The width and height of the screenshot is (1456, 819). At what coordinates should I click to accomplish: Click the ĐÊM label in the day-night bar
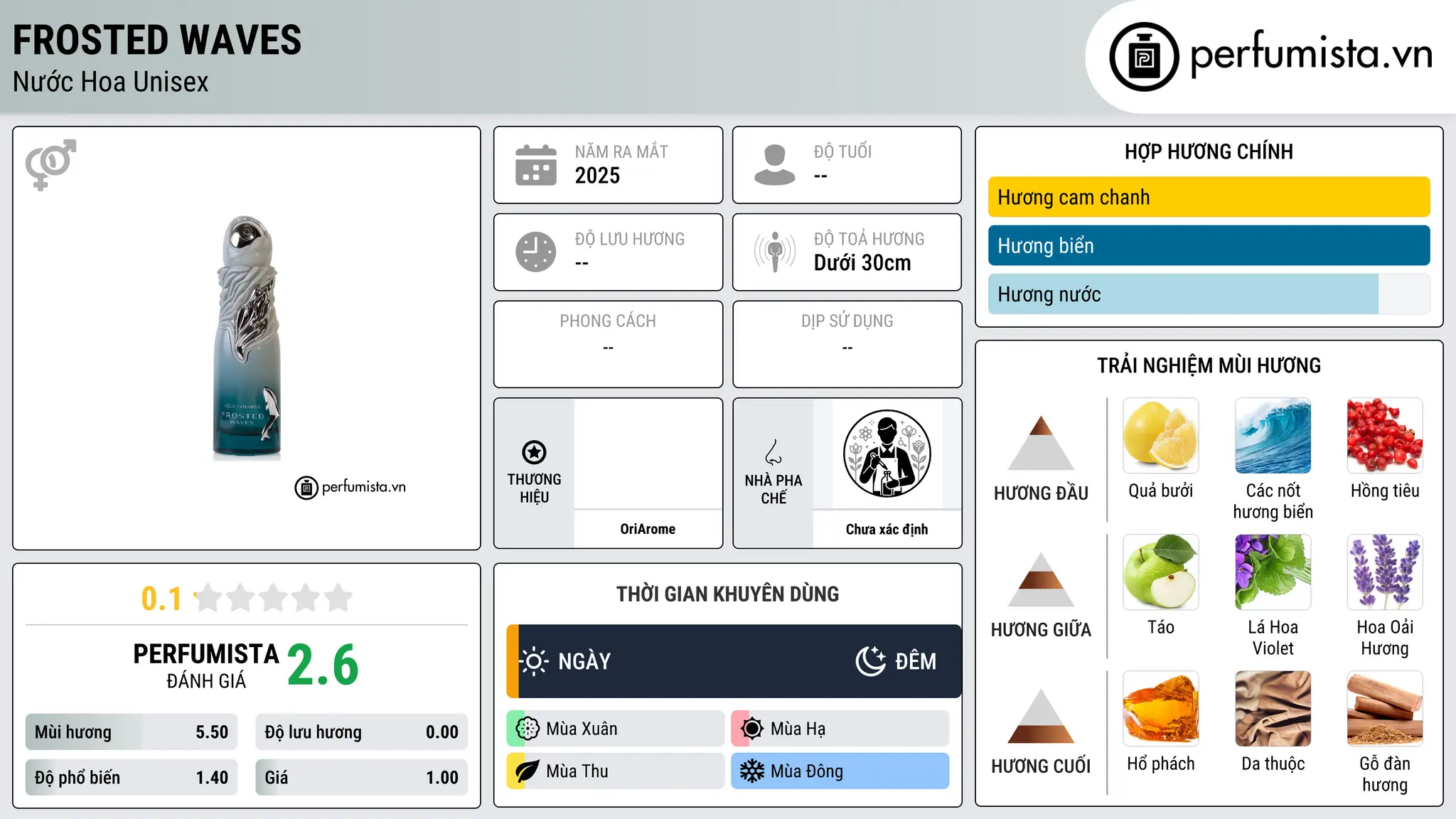(x=916, y=661)
